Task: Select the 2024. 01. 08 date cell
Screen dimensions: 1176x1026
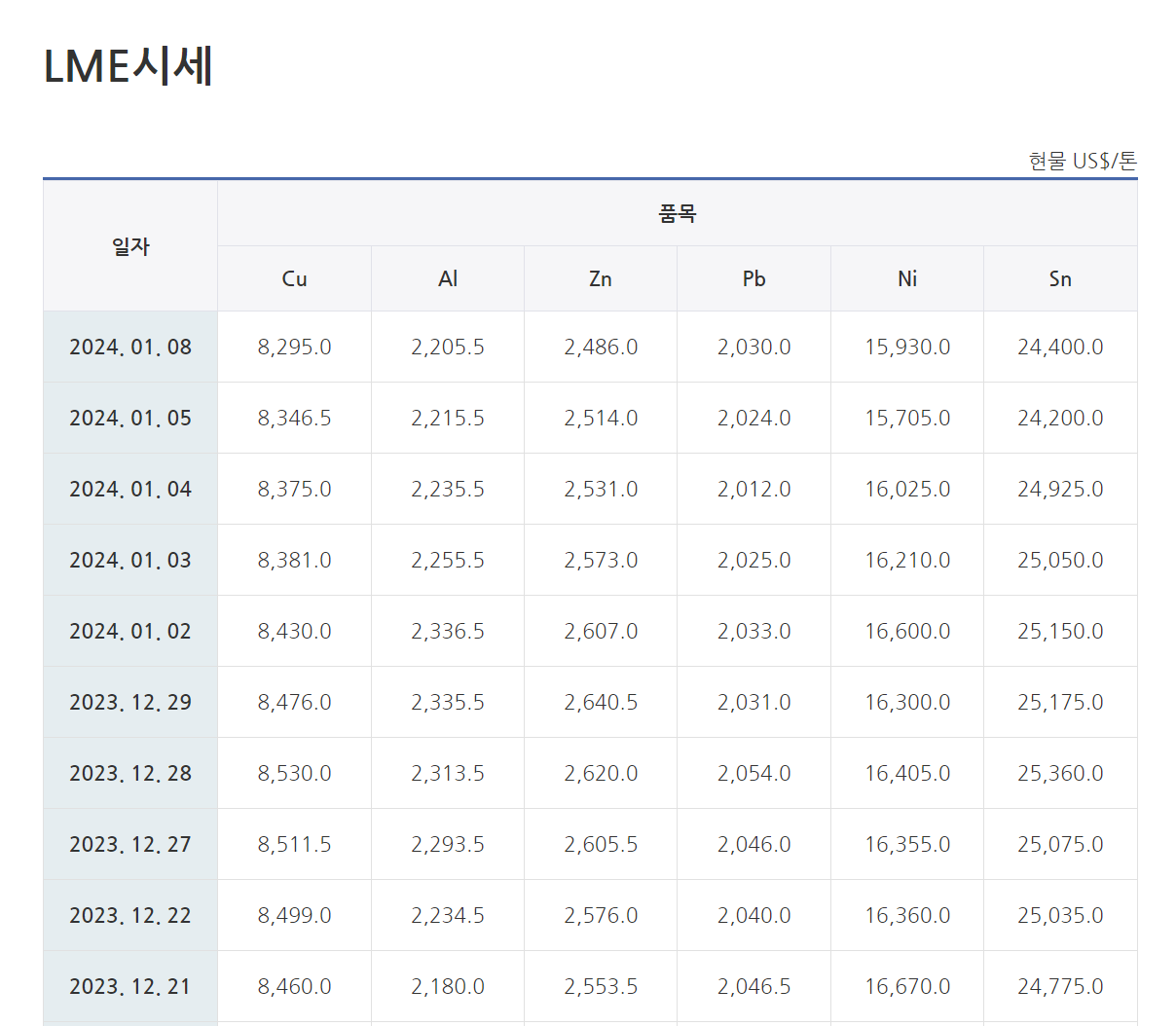Action: click(130, 347)
